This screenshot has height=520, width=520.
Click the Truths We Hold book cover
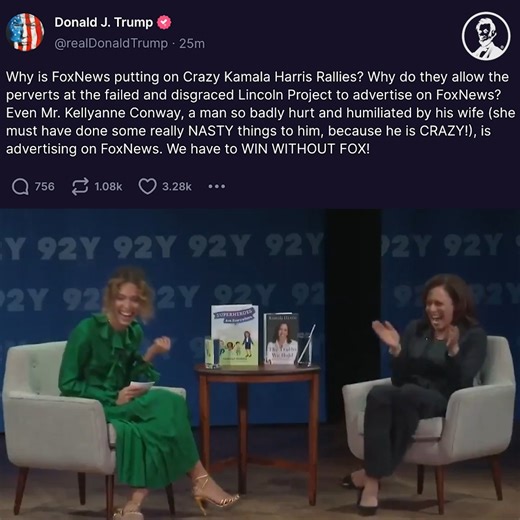coord(281,339)
